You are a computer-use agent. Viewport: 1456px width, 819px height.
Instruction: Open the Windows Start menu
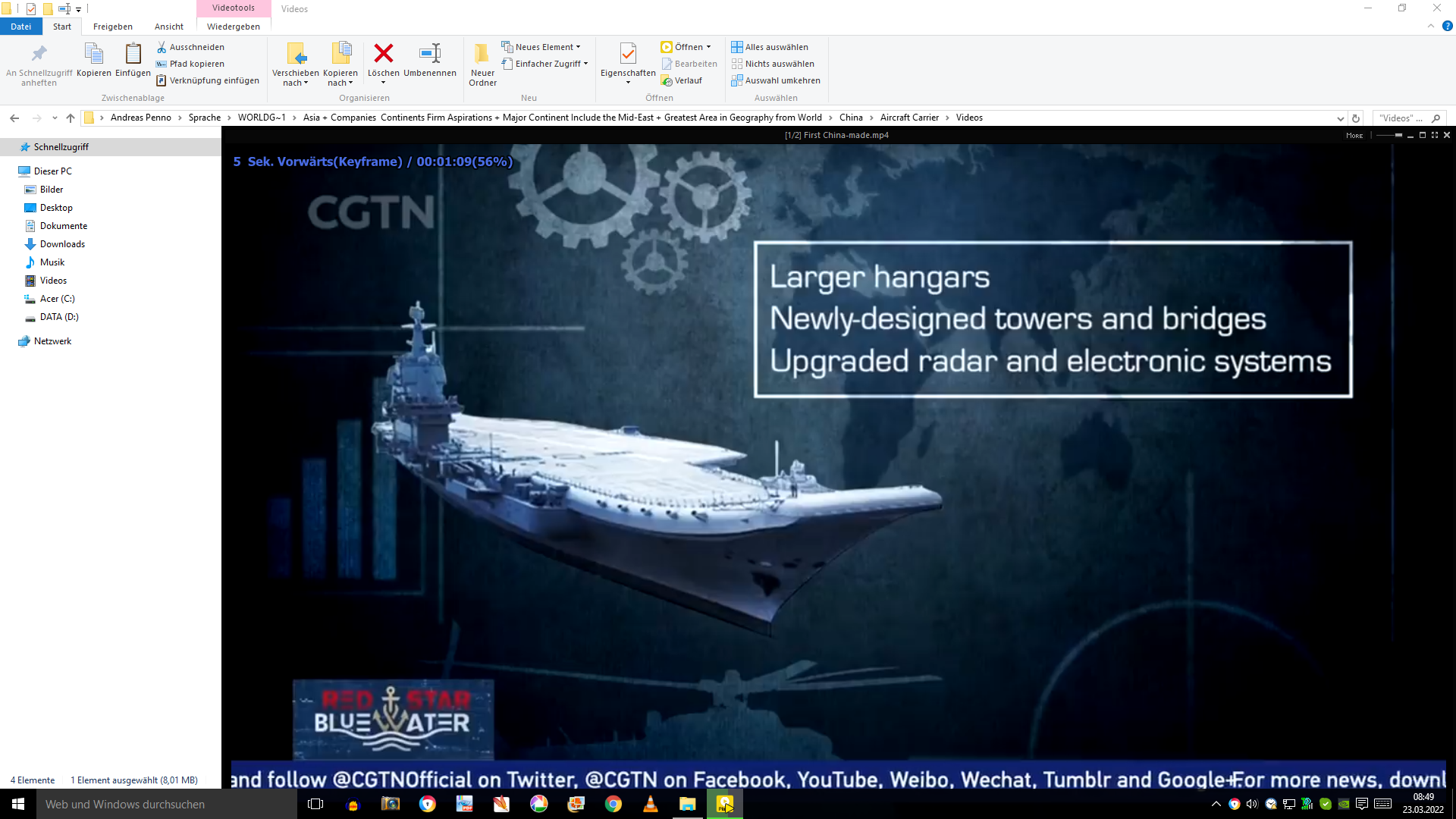[18, 804]
